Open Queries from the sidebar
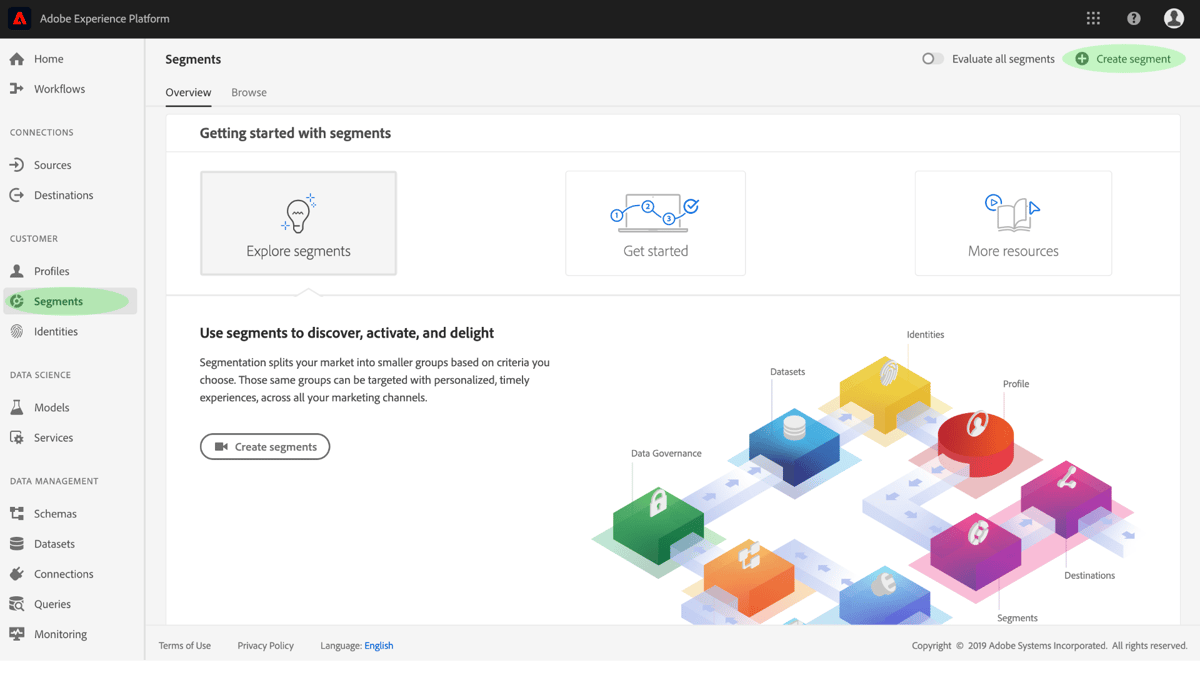1200x675 pixels. click(x=52, y=604)
